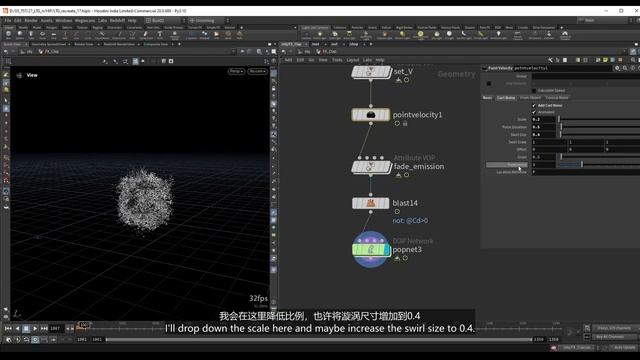Open the Cellular Noise parameter tab

pyautogui.click(x=557, y=98)
